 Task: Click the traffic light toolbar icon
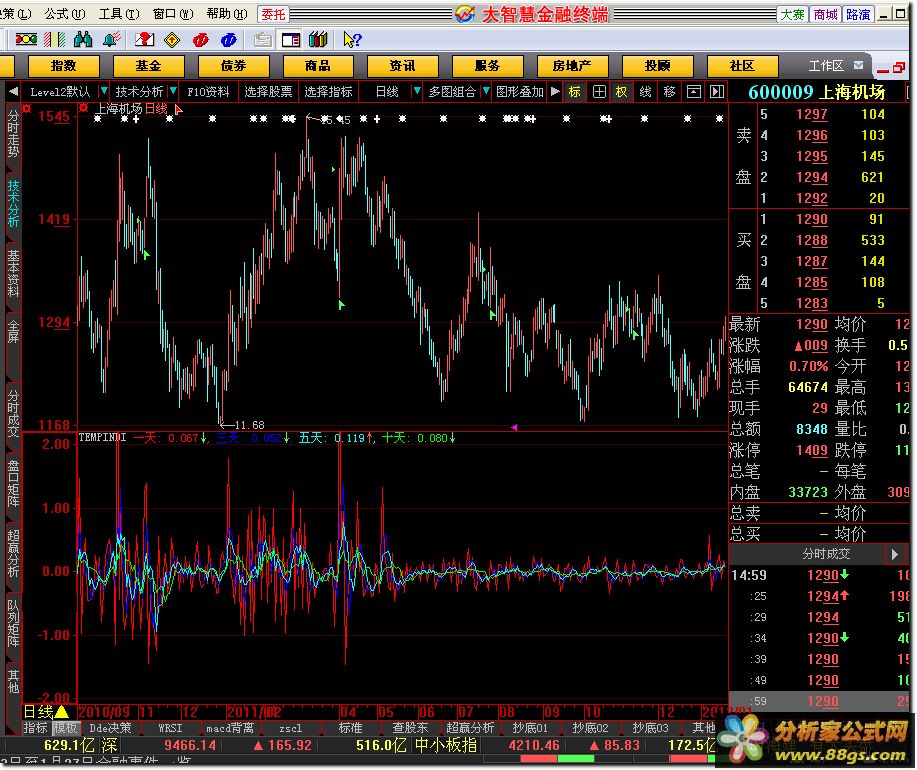(x=26, y=39)
